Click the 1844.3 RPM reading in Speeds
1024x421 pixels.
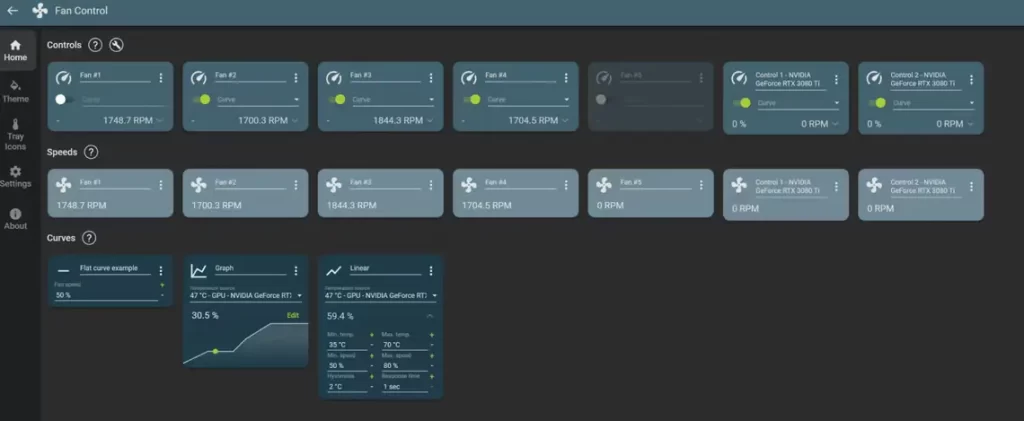pyautogui.click(x=351, y=206)
